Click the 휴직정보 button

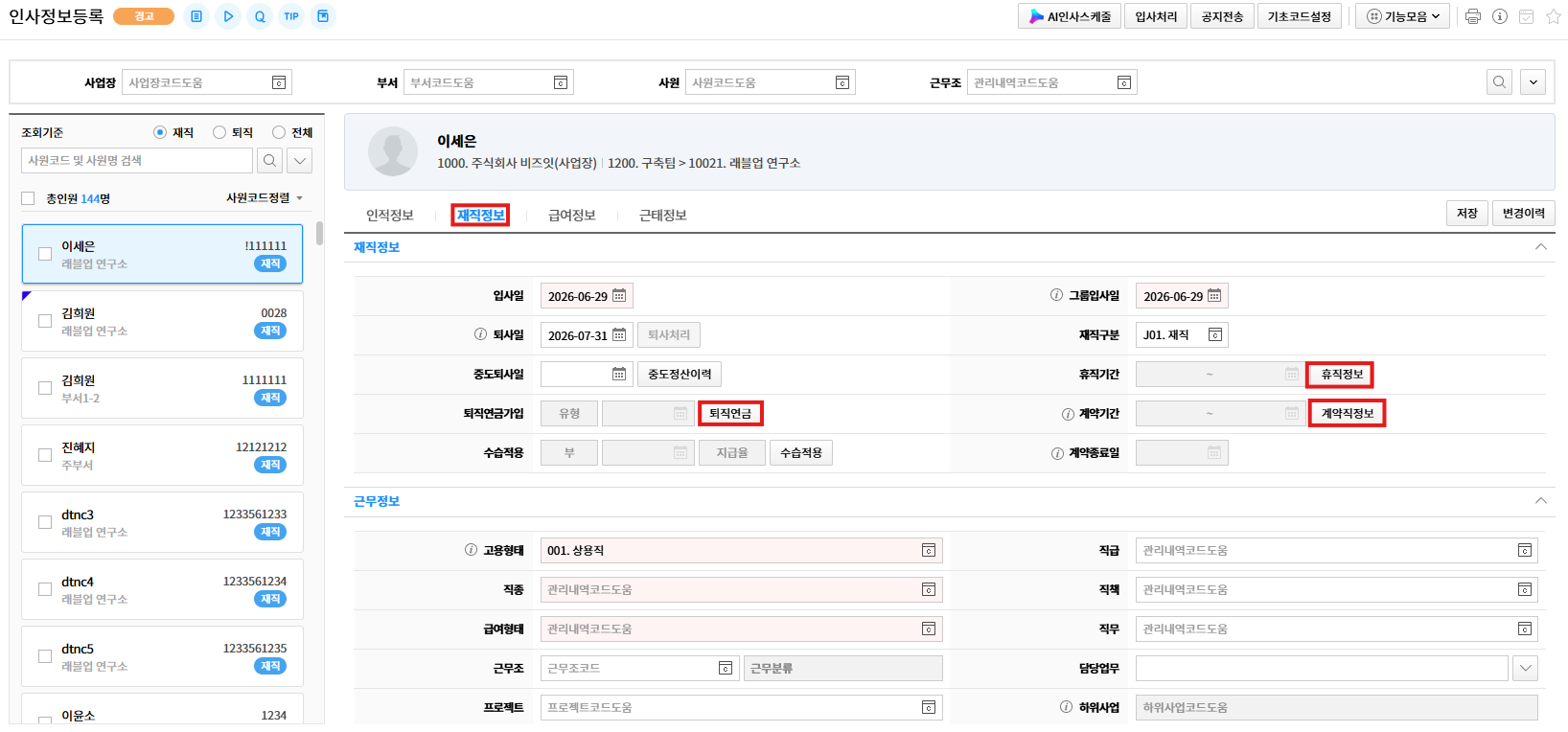tap(1342, 375)
